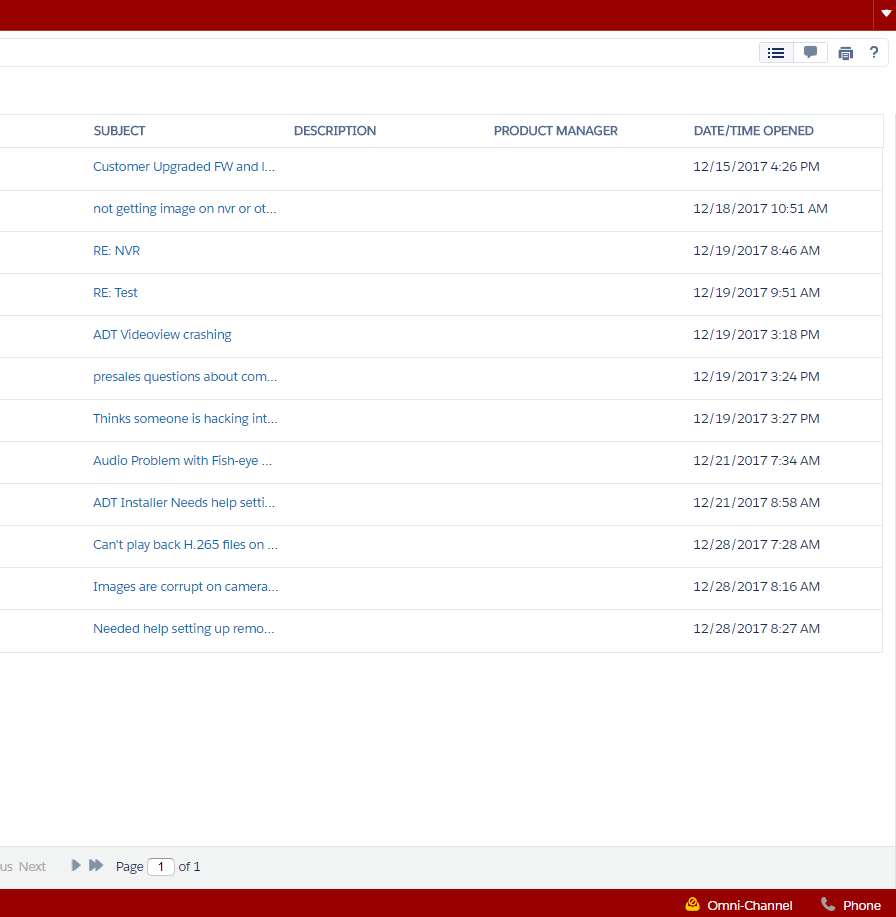
Task: Open Phone softphone widget
Action: (x=852, y=905)
